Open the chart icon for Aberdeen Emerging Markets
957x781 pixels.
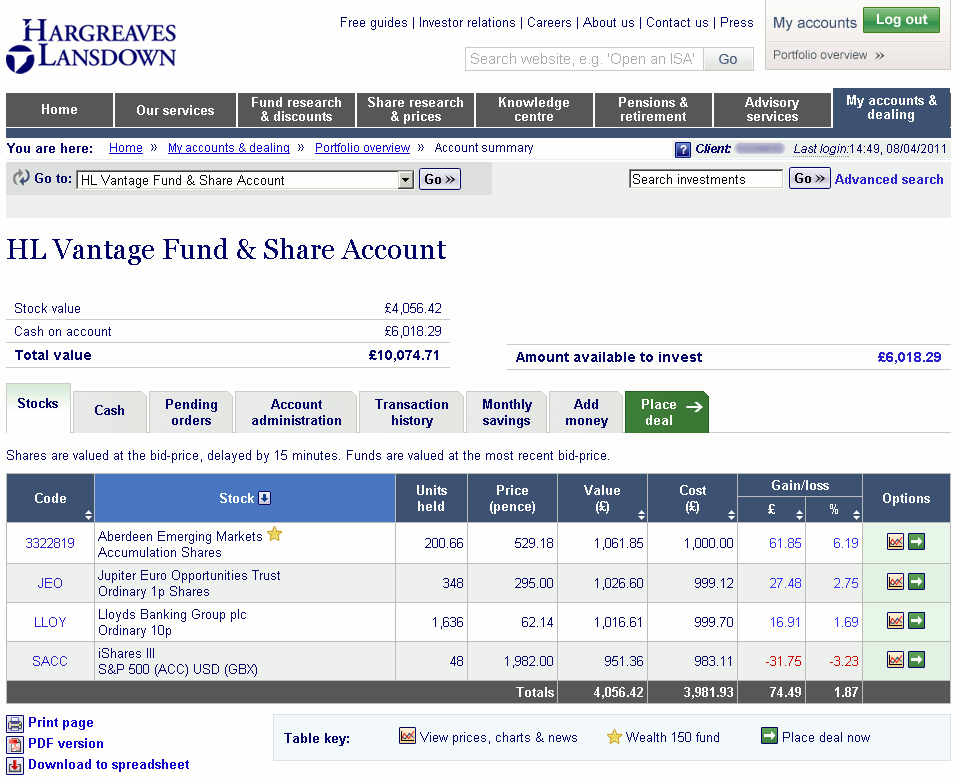[895, 541]
